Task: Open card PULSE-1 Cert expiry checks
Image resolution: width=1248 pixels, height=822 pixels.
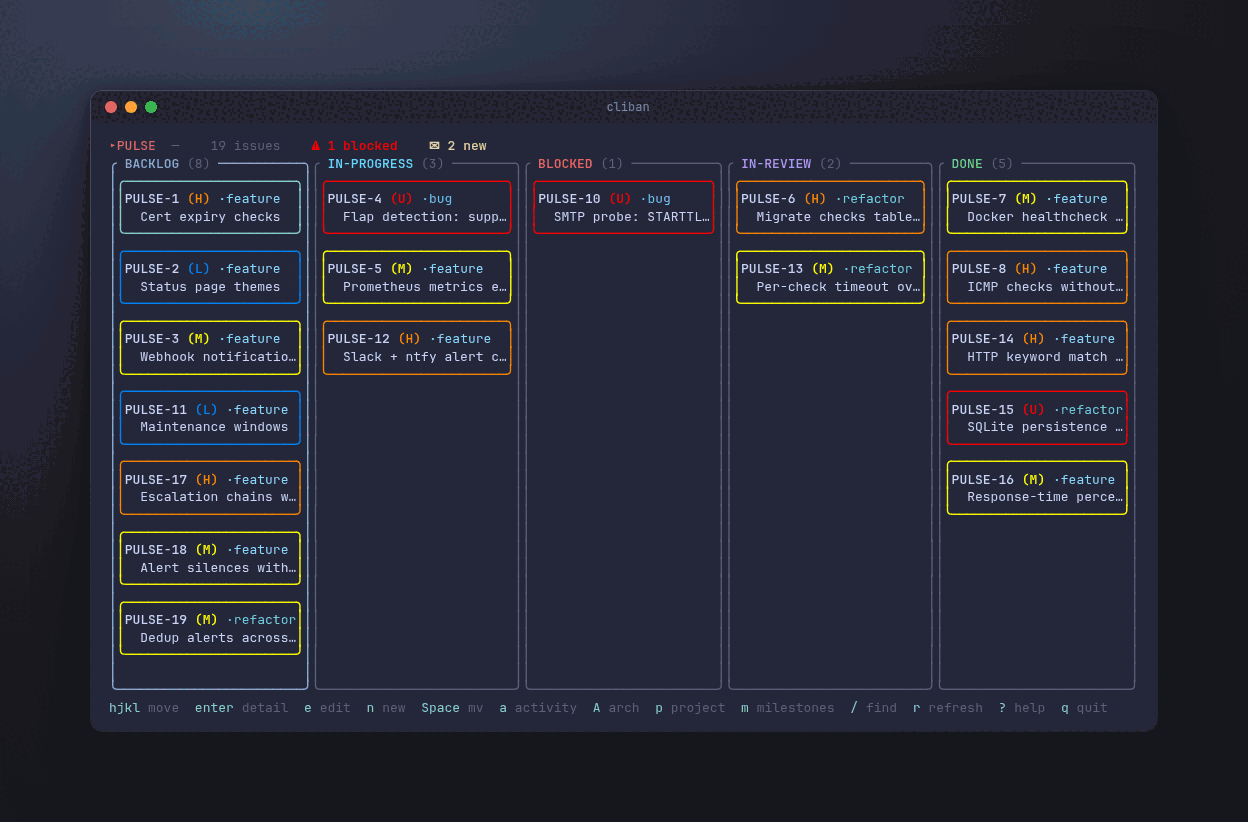Action: point(210,207)
